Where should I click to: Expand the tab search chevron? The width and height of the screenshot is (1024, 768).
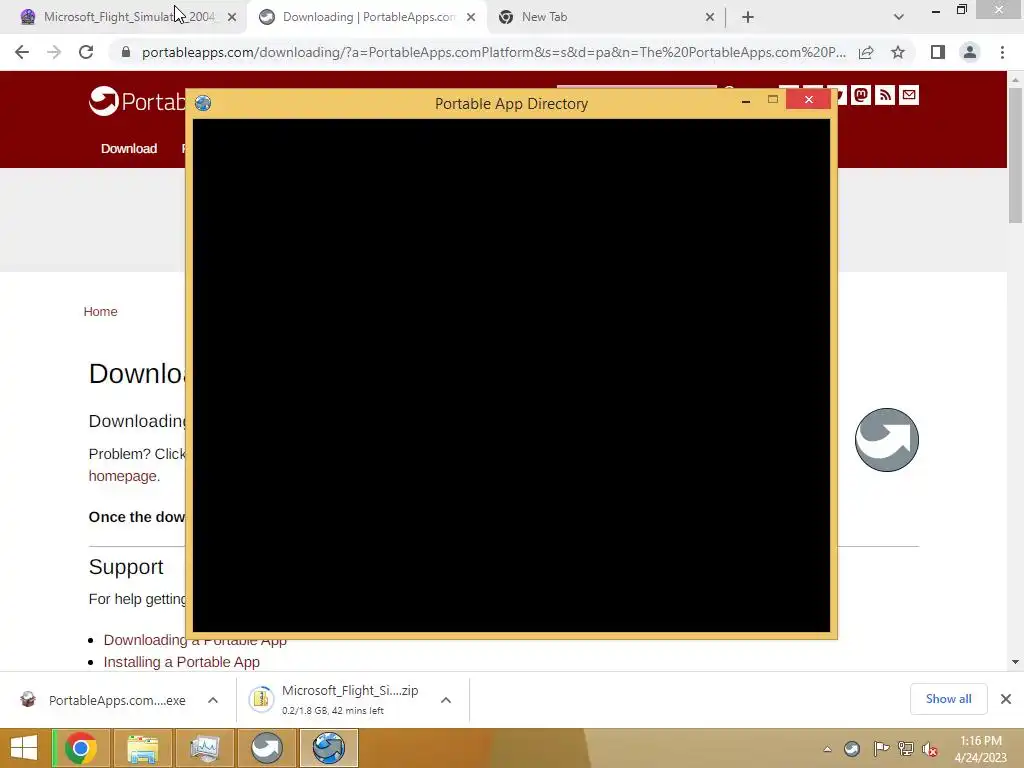pyautogui.click(x=899, y=17)
